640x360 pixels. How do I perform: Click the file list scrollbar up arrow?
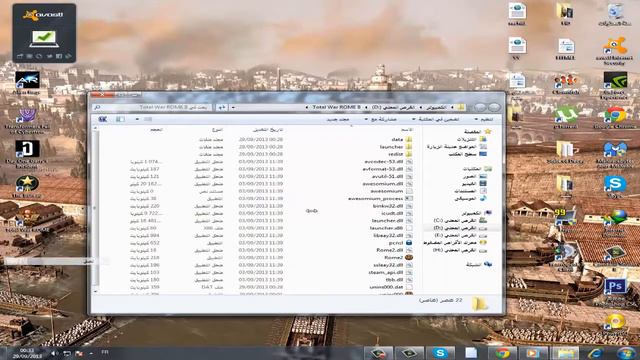pos(96,128)
